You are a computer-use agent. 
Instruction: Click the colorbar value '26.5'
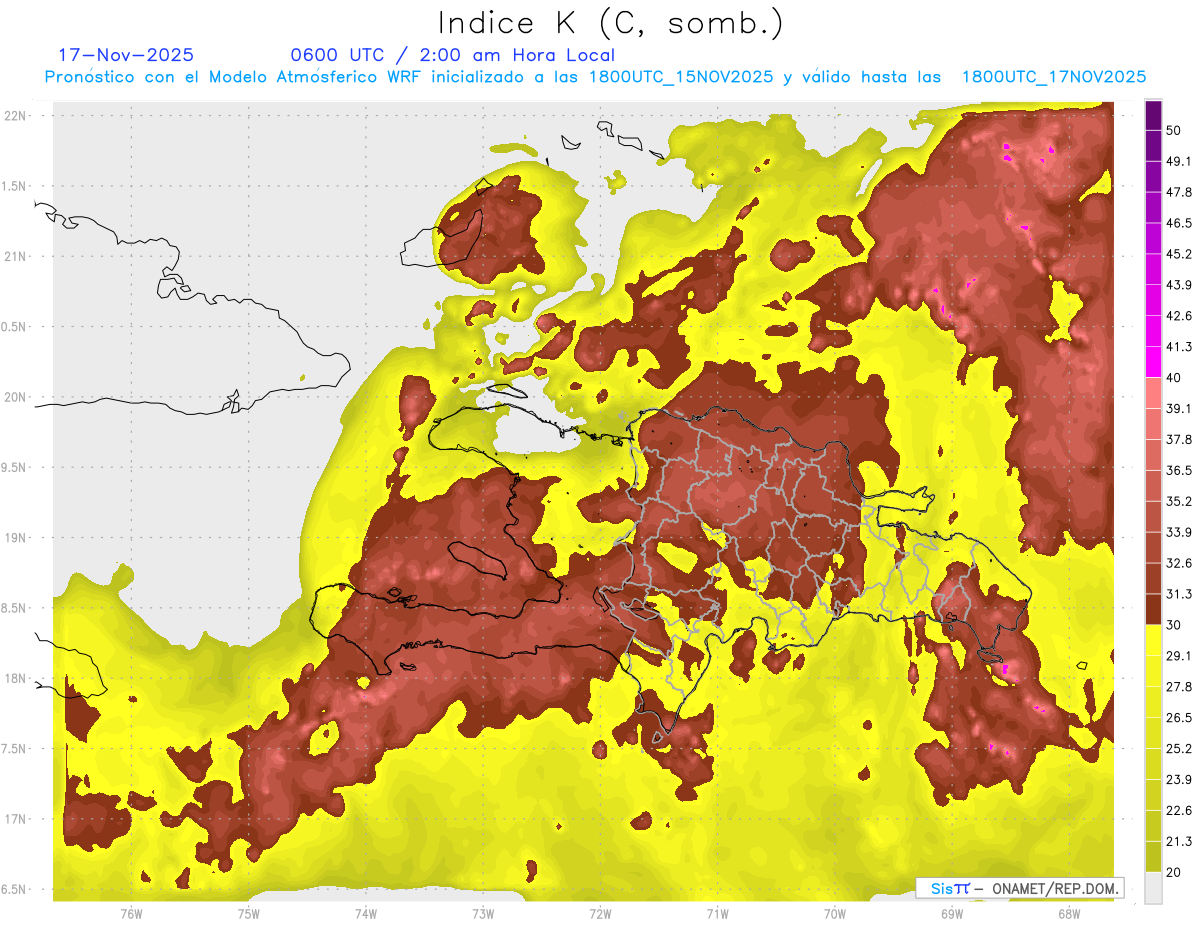click(x=1179, y=718)
